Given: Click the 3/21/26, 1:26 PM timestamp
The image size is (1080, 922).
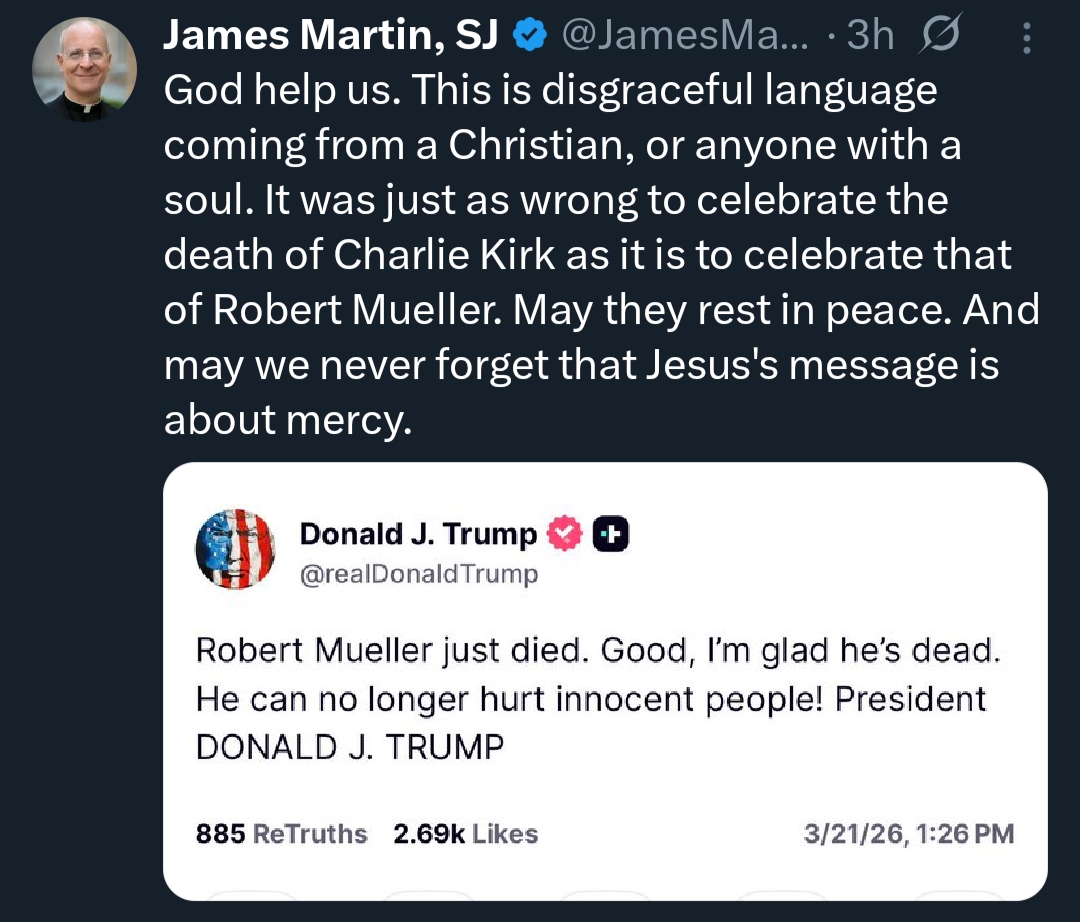Looking at the screenshot, I should pyautogui.click(x=909, y=834).
